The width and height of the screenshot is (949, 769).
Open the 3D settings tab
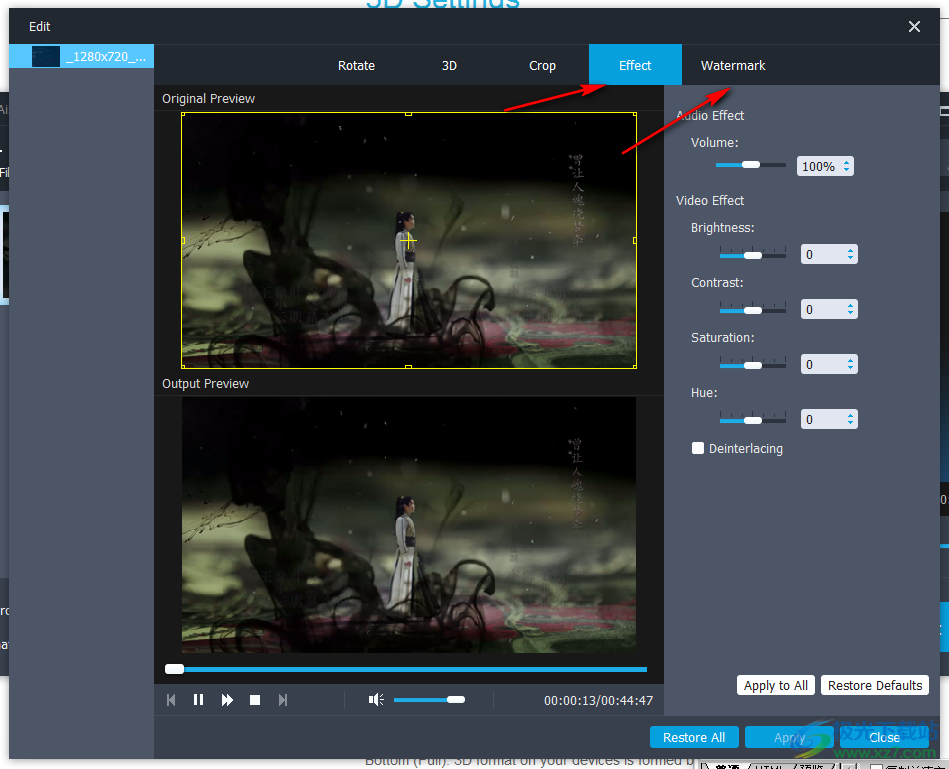[449, 65]
